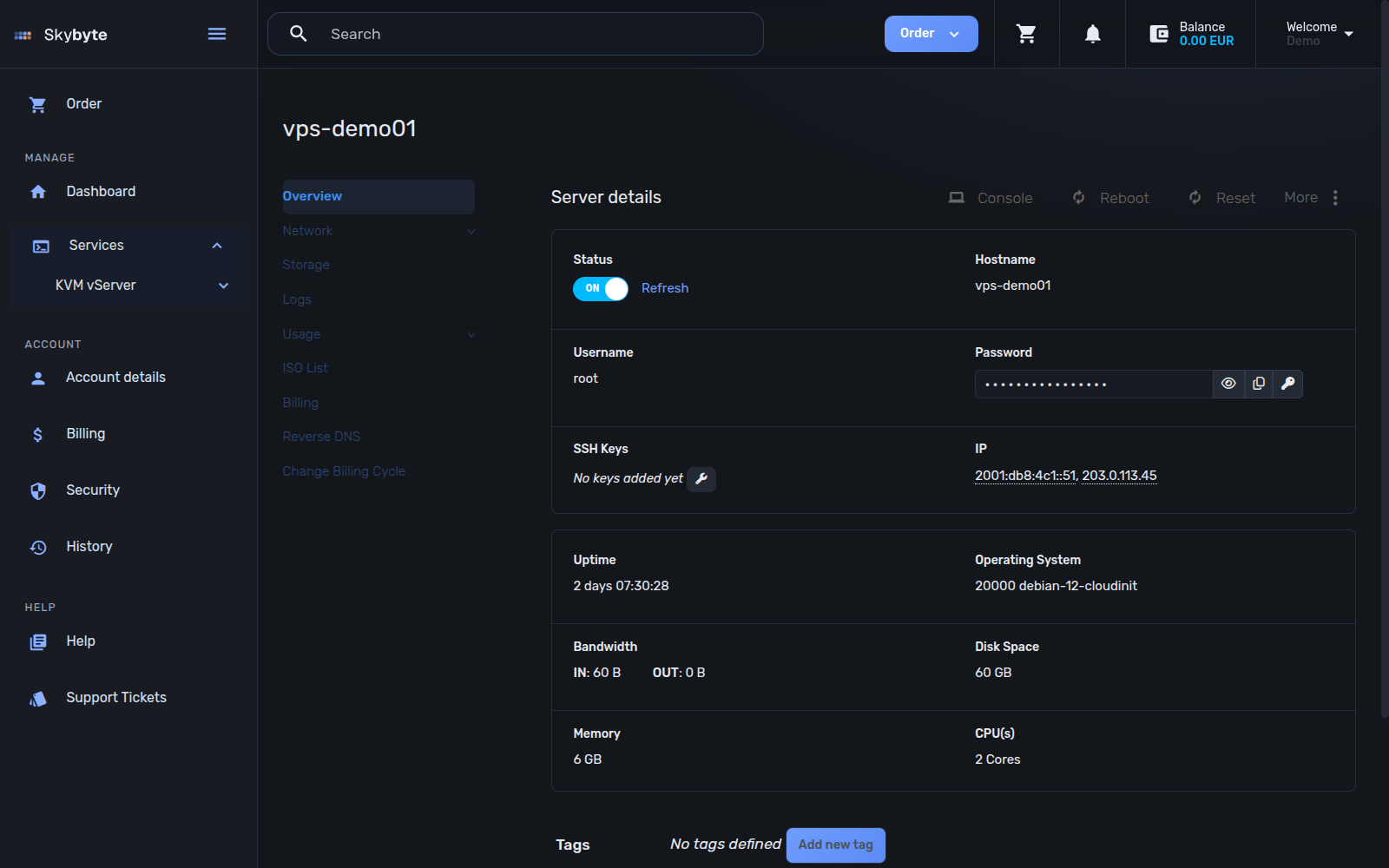Click the page vertical scrollbar
1389x868 pixels.
click(1385, 358)
